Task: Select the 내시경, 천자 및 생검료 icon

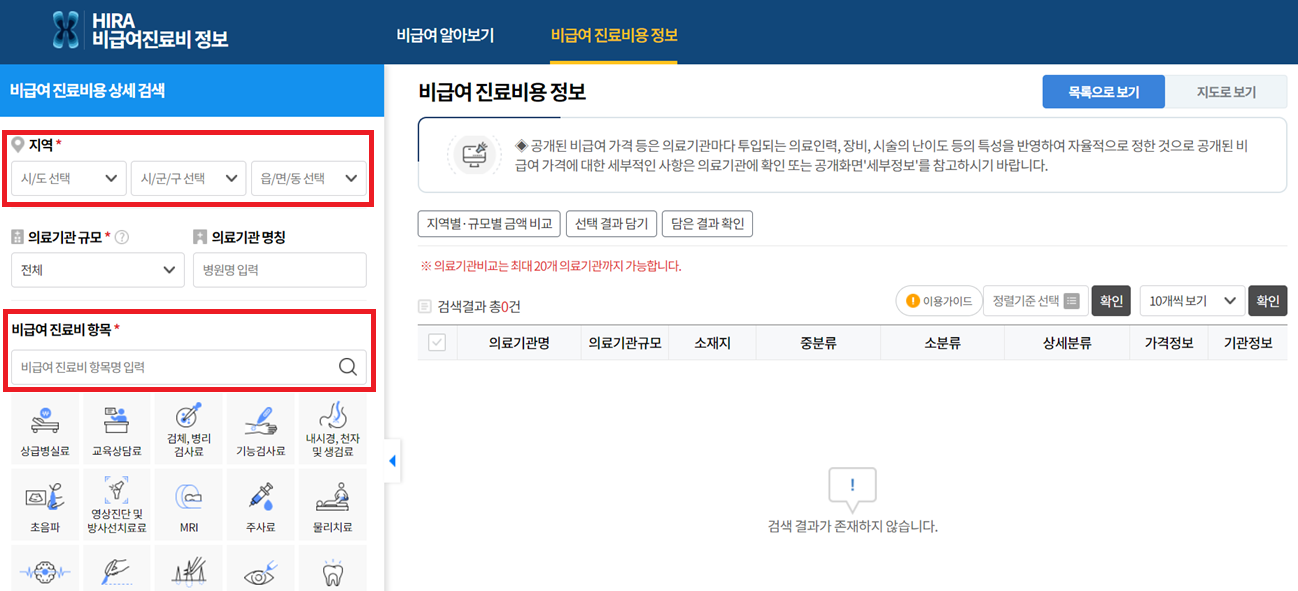Action: [x=332, y=428]
